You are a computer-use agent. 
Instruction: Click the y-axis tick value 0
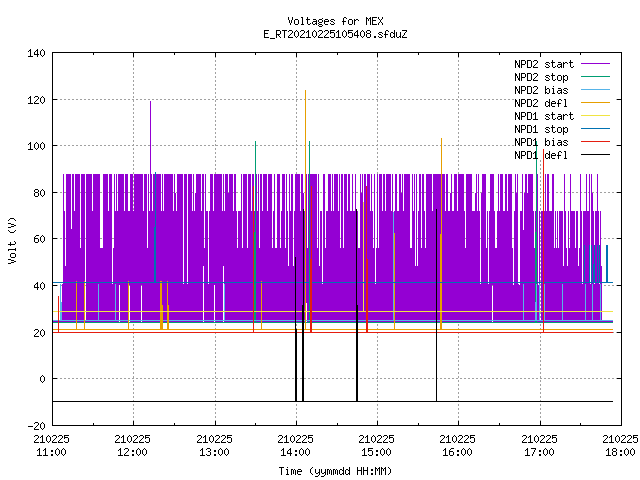[42, 379]
